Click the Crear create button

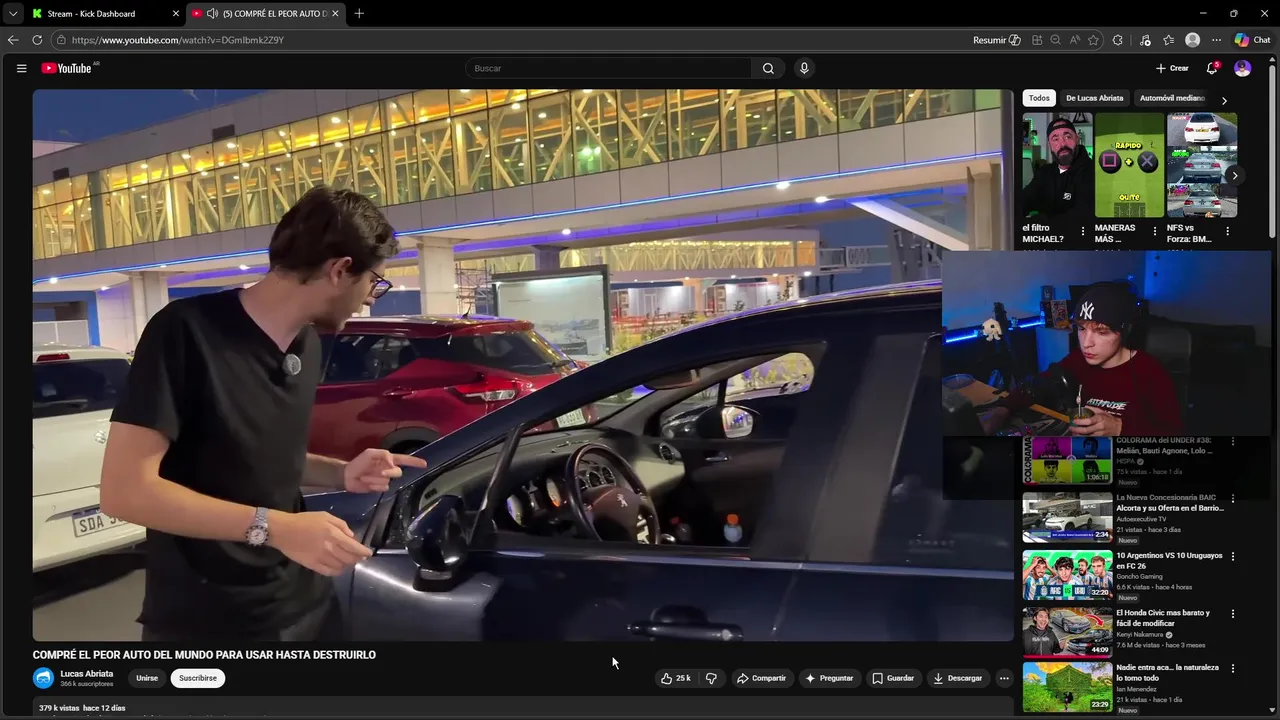[1172, 68]
